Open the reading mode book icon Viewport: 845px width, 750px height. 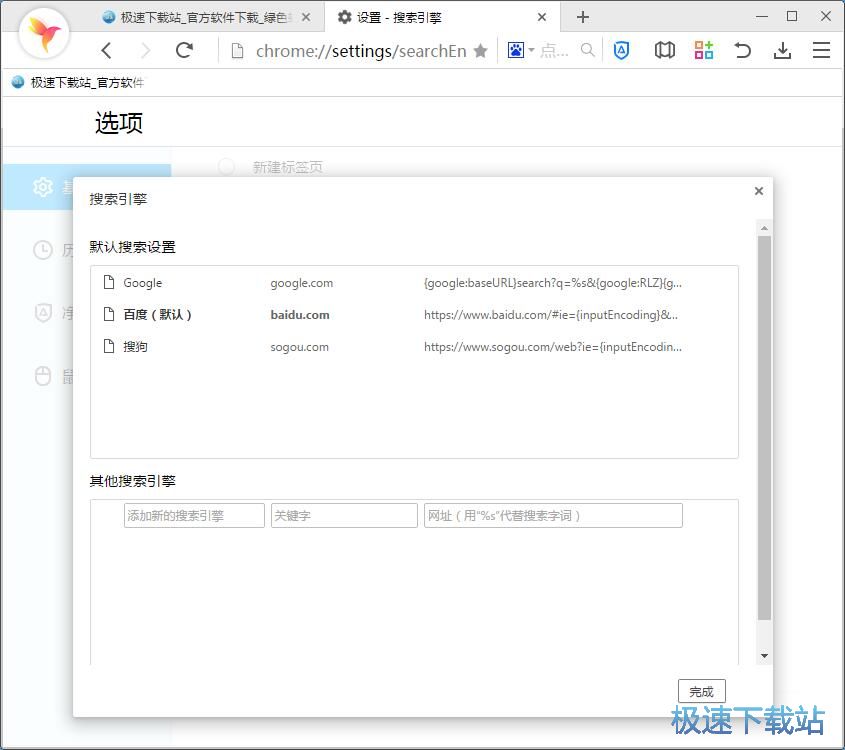click(x=664, y=51)
